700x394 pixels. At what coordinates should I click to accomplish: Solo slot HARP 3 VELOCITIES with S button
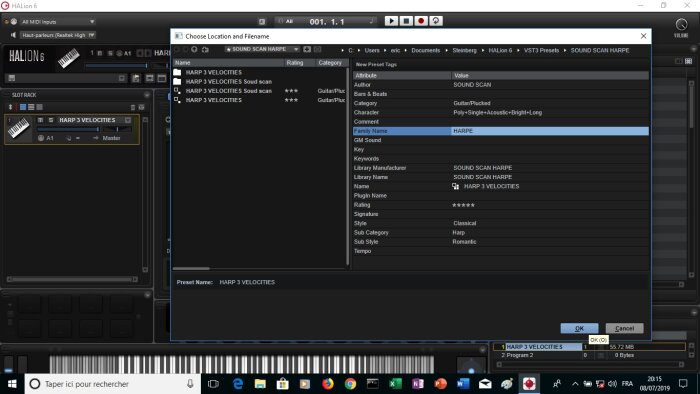point(51,120)
